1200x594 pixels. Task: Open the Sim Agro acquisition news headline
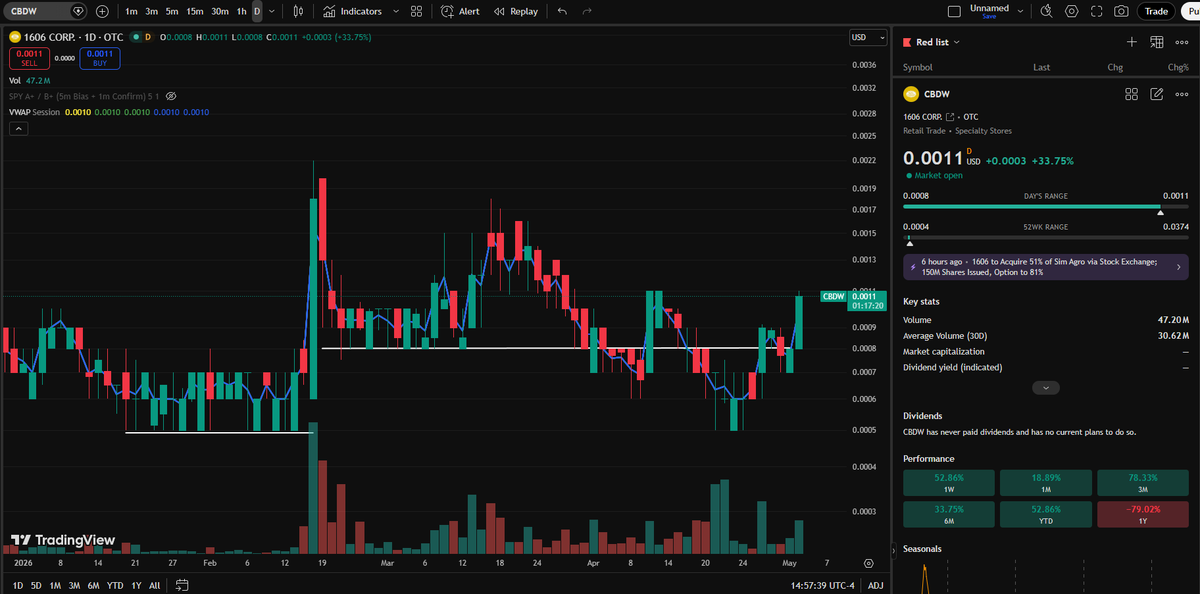pos(1046,266)
